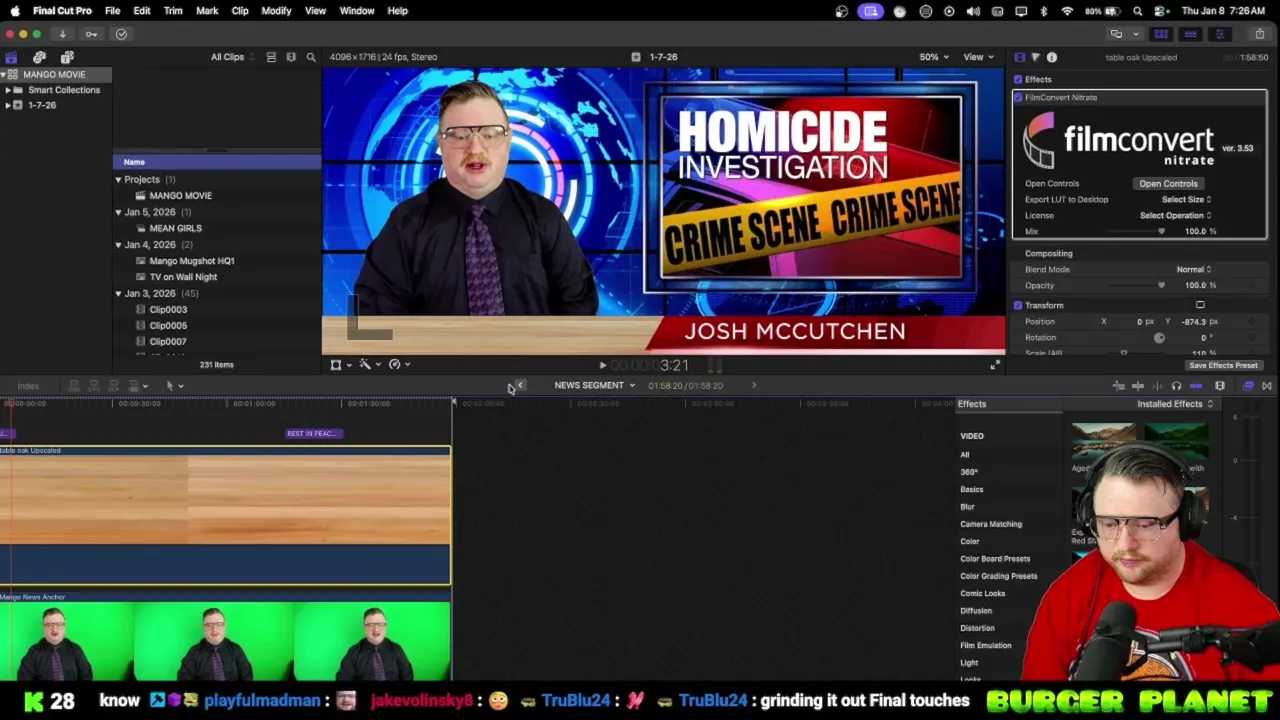The image size is (1280, 720).
Task: Open Titles and Generators sidebar
Action: (x=67, y=57)
